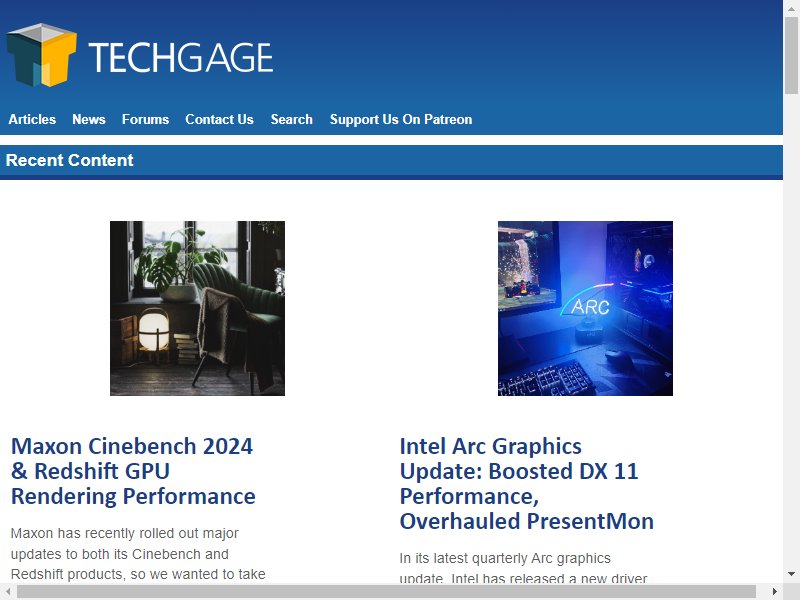Click the horizontal scrollbar thumb
This screenshot has width=800, height=600.
pyautogui.click(x=386, y=591)
